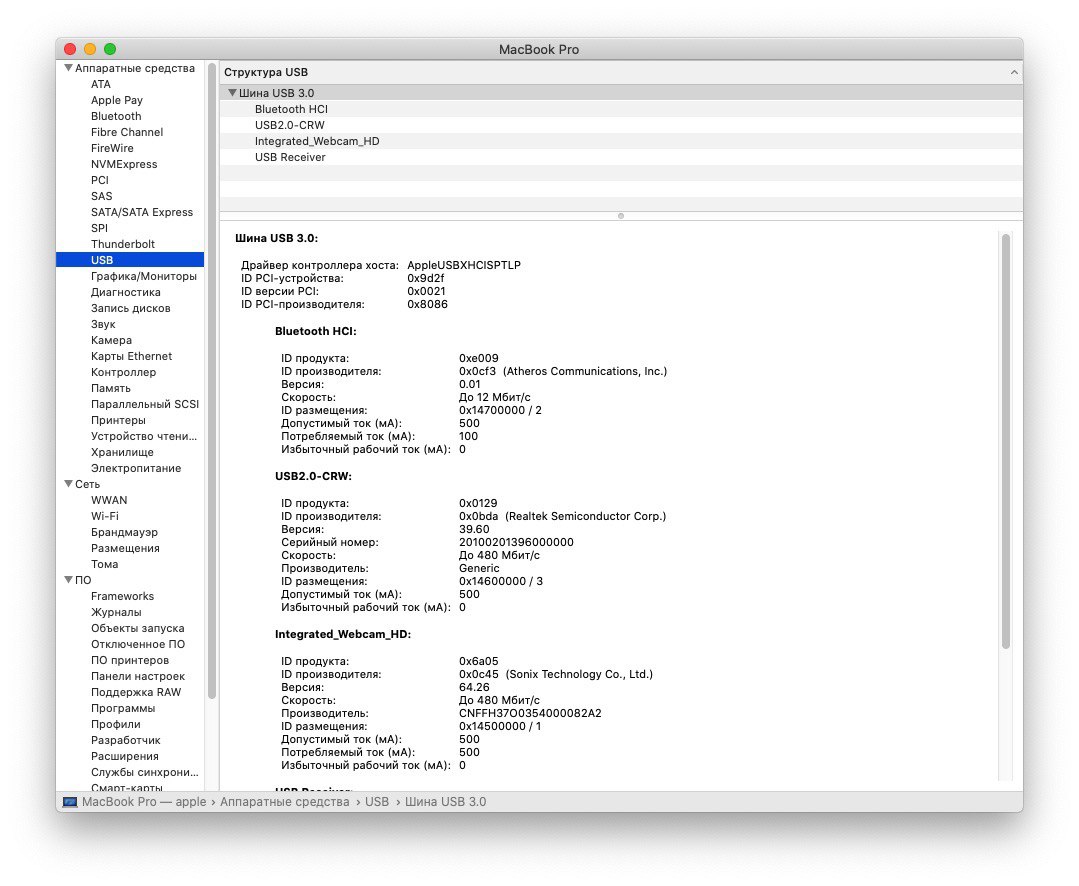The image size is (1079, 886).
Task: Click the green zoom window button
Action: coord(110,49)
